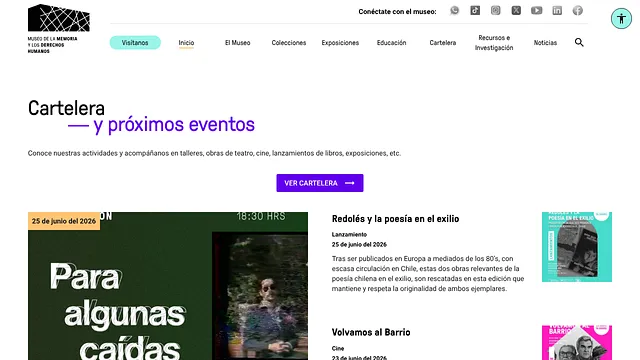Click the 'Conoce nuestras actividades' intro sentence
Screen dimensions: 640x360
click(214, 153)
